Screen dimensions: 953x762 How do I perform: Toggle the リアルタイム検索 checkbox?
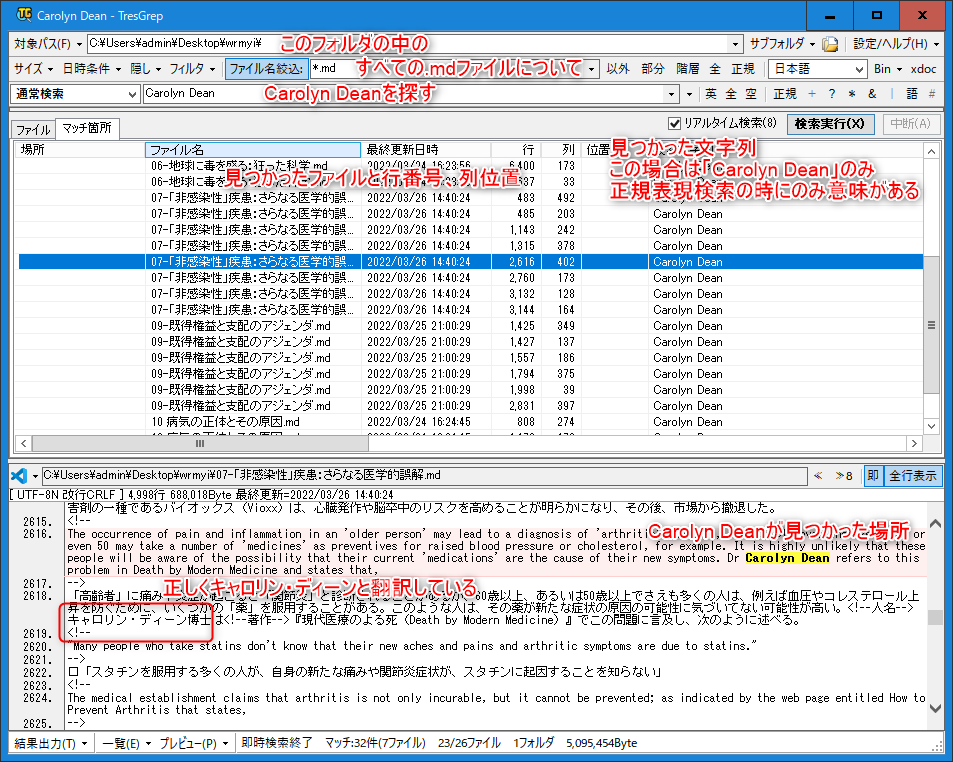pyautogui.click(x=674, y=123)
